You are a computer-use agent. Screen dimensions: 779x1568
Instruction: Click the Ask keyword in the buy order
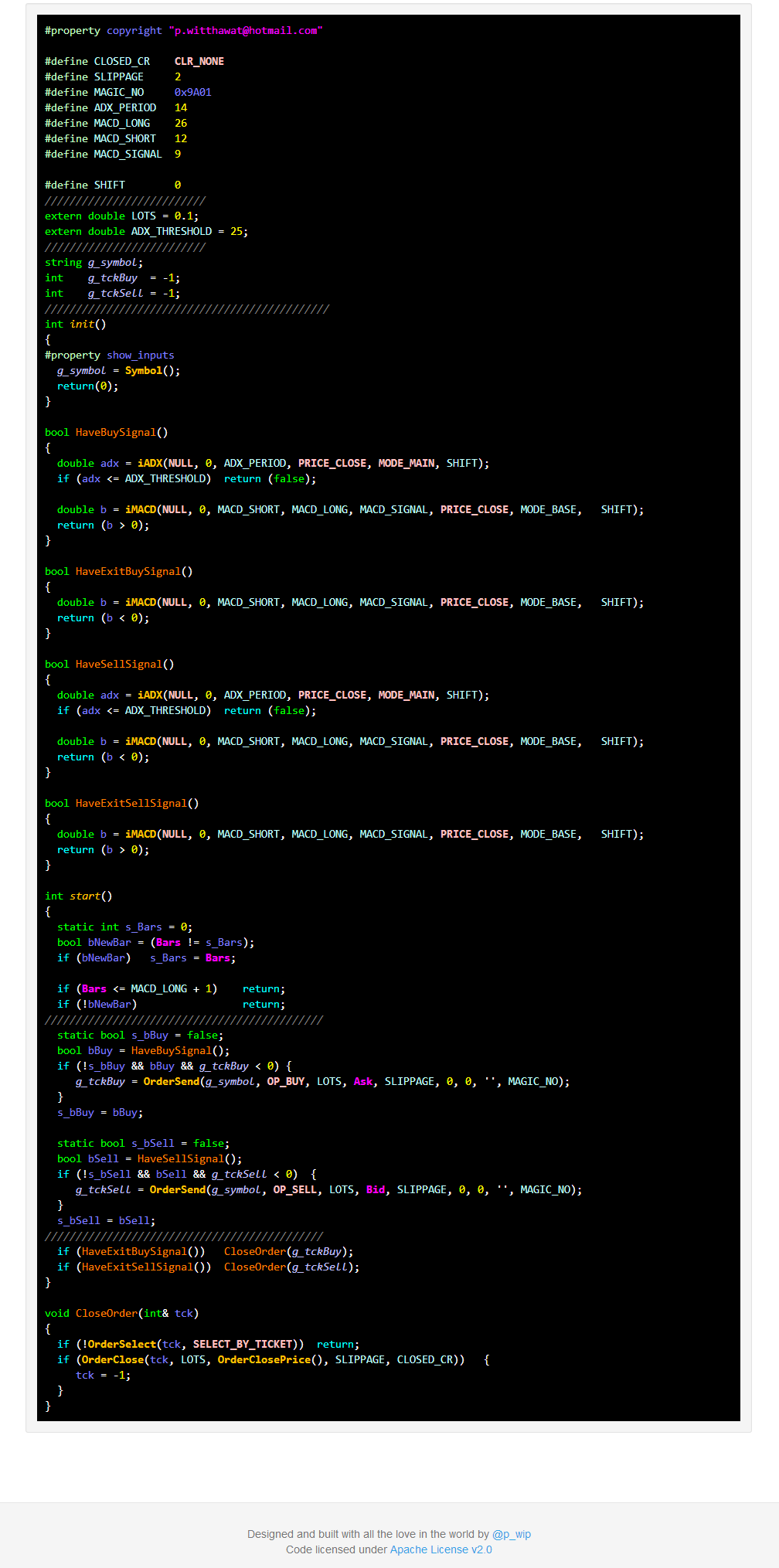(362, 1082)
